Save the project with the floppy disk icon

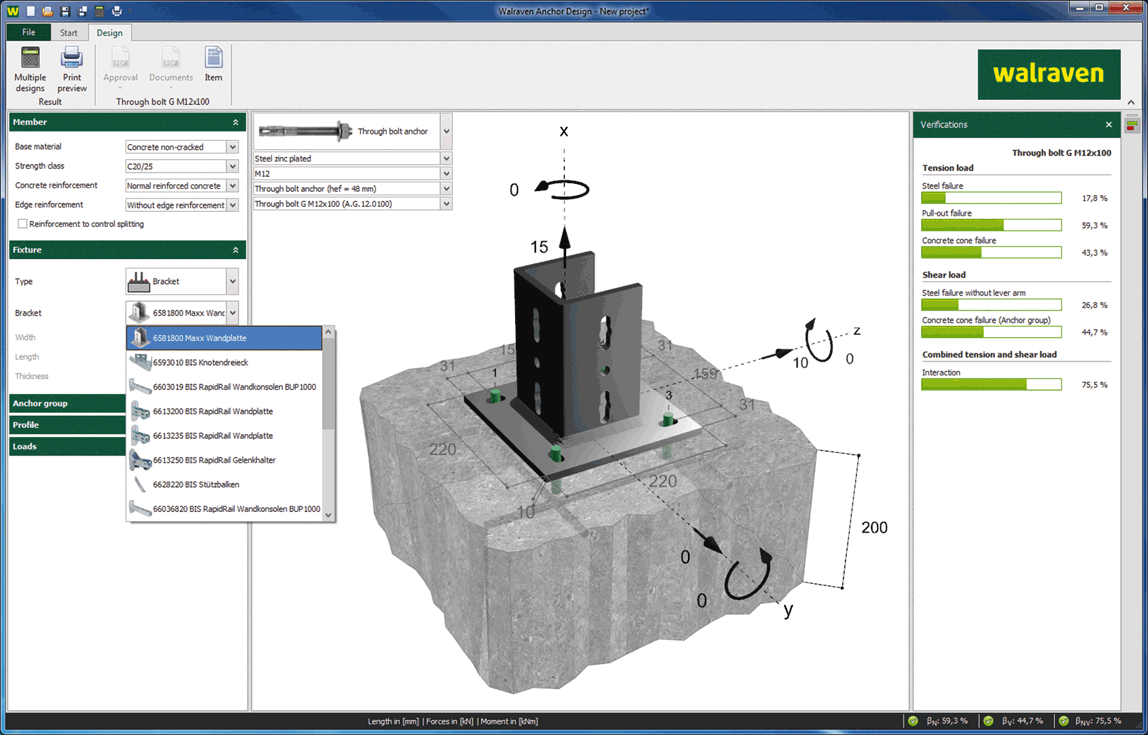coord(65,11)
